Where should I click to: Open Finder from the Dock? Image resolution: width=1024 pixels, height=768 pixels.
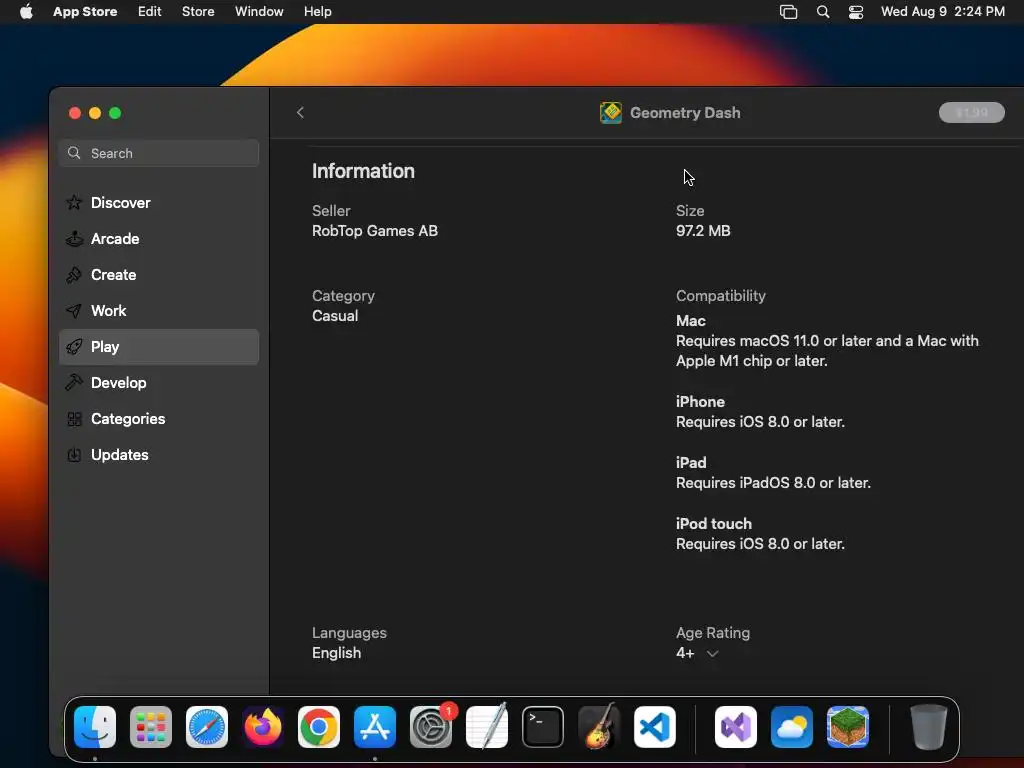point(95,727)
